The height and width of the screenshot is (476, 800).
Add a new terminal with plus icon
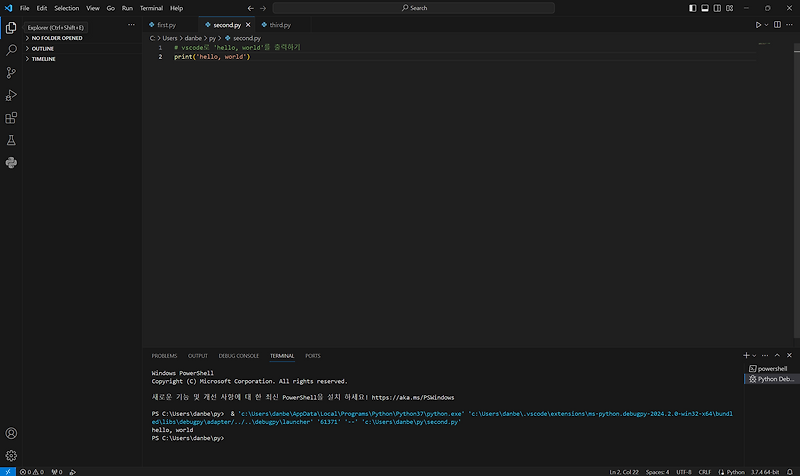click(746, 355)
